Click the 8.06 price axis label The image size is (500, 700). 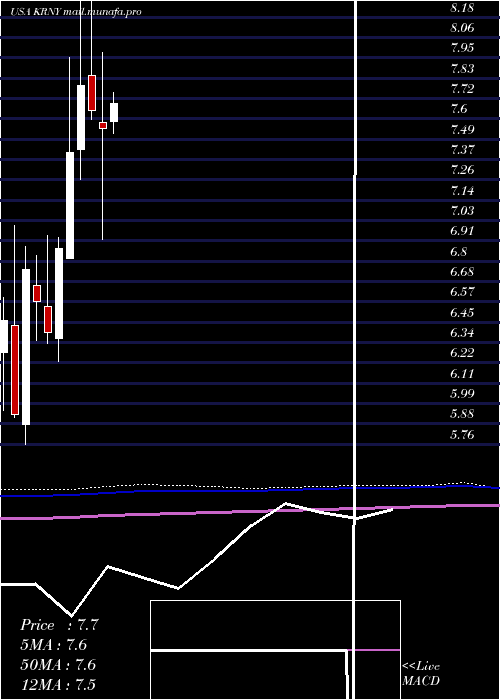click(462, 28)
